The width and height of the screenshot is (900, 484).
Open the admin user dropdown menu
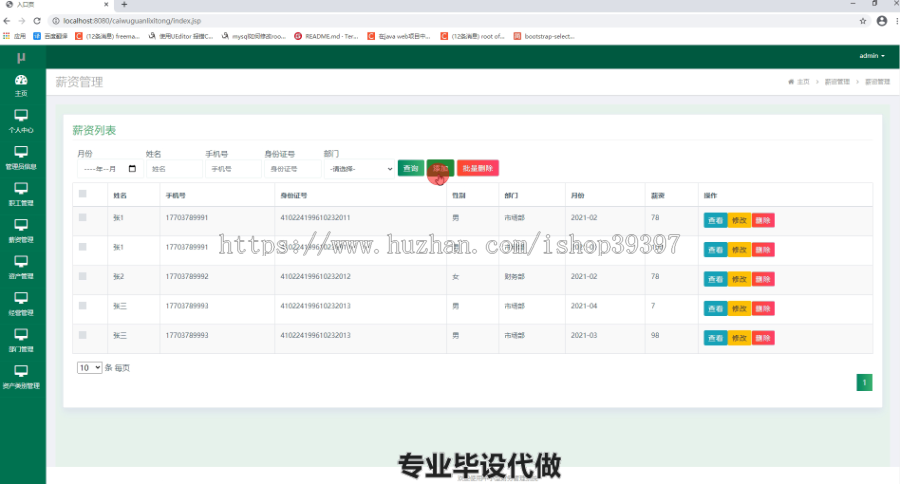point(872,56)
